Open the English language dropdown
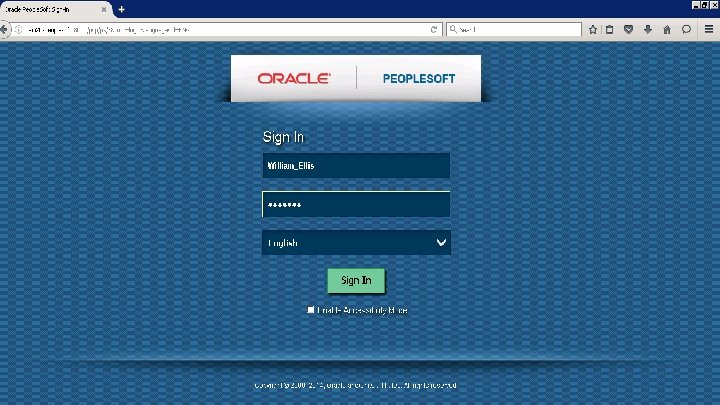Image resolution: width=720 pixels, height=405 pixels. (356, 242)
